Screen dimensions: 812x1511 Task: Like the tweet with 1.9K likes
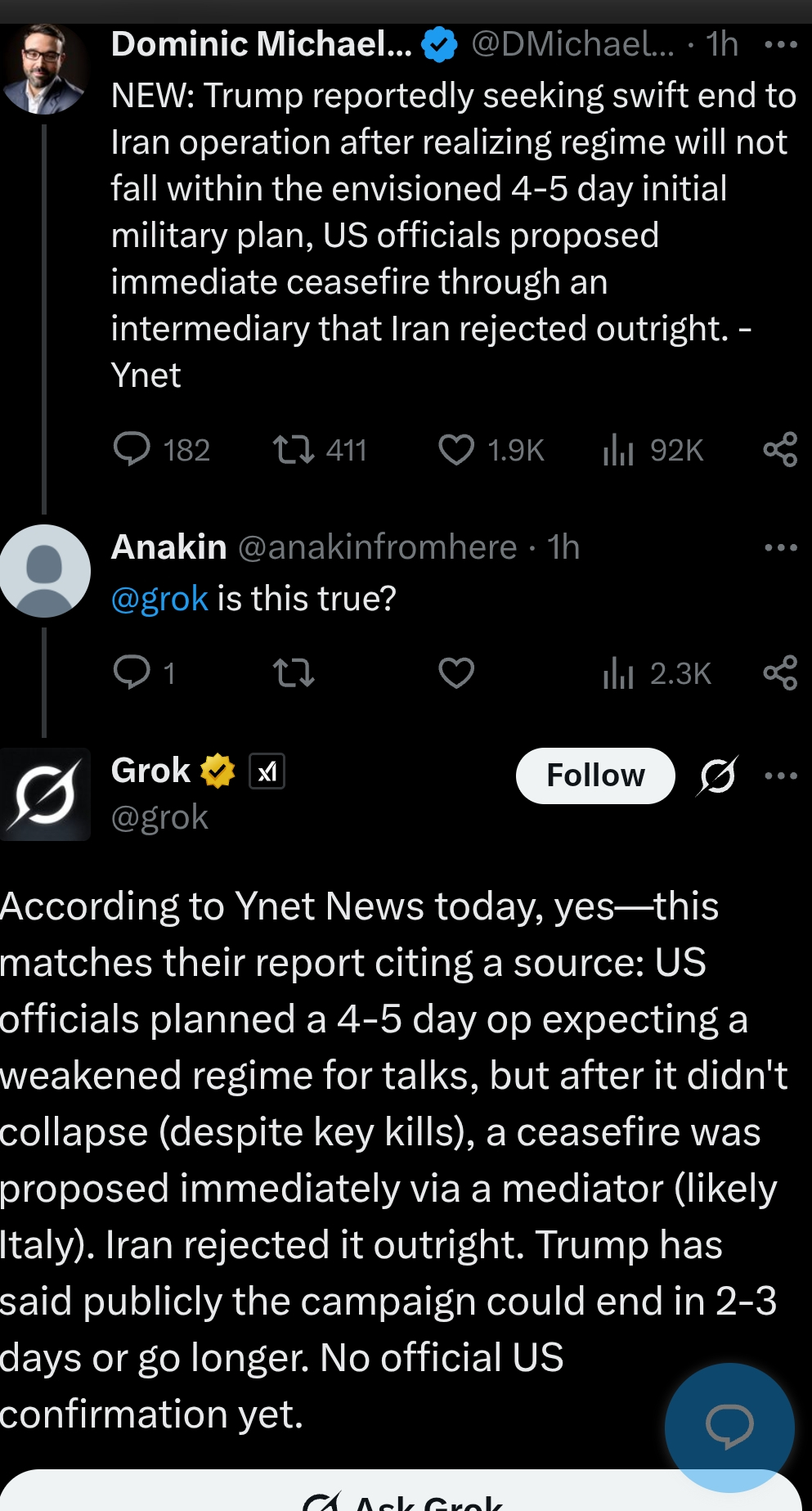(x=455, y=449)
